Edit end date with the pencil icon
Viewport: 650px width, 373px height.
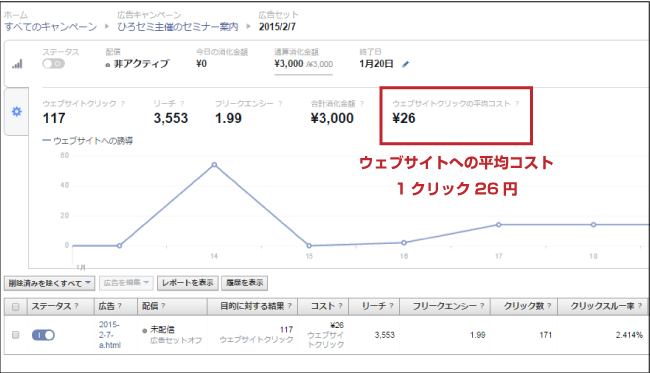[x=406, y=64]
